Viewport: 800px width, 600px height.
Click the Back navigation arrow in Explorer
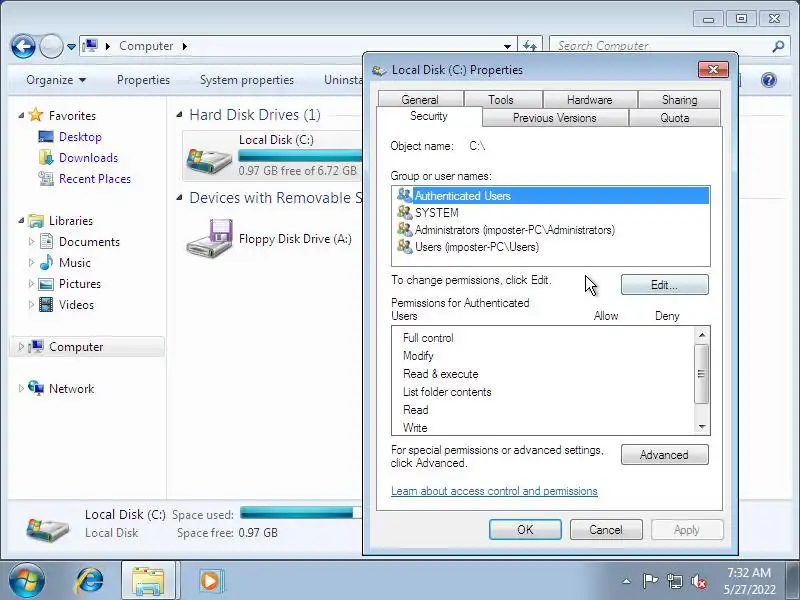click(23, 46)
